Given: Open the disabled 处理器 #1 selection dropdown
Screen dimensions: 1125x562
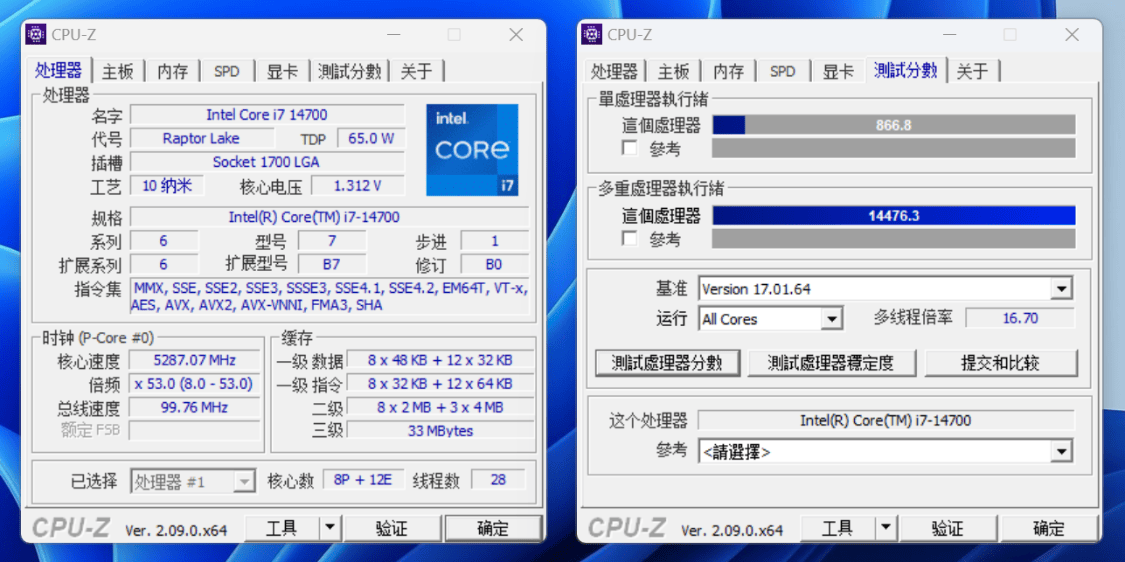Looking at the screenshot, I should pos(193,482).
